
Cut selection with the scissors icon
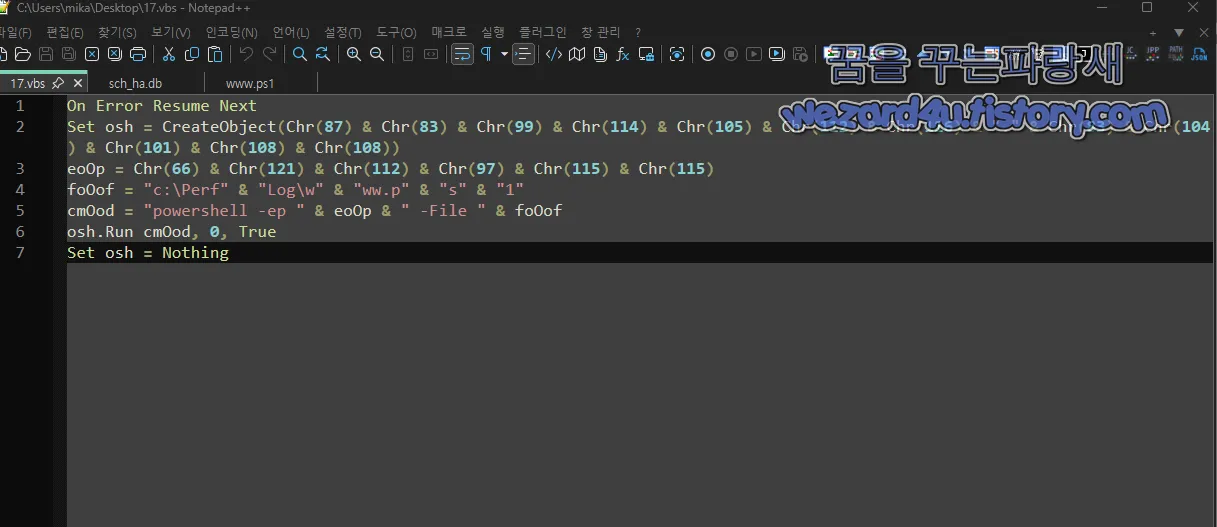point(169,54)
